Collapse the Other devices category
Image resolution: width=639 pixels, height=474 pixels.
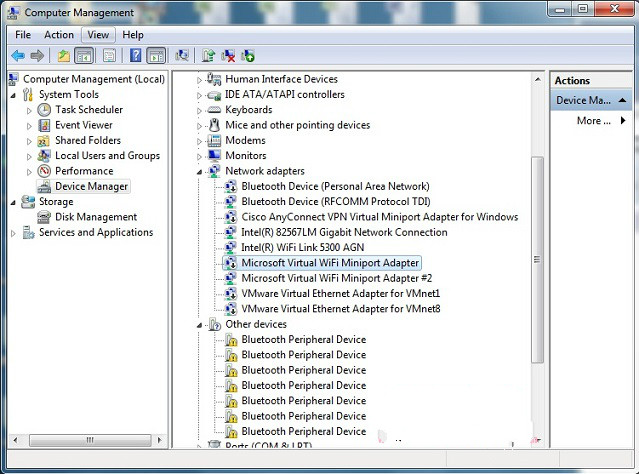199,325
